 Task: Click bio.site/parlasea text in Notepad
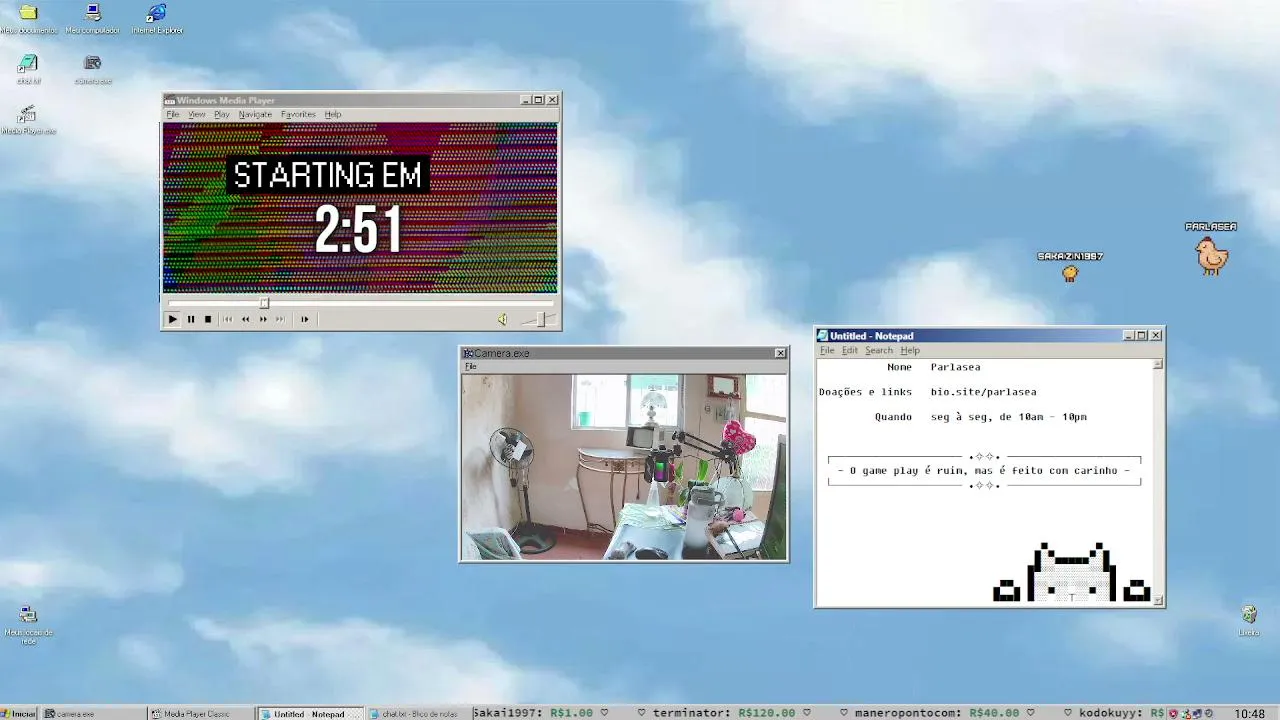pyautogui.click(x=983, y=392)
